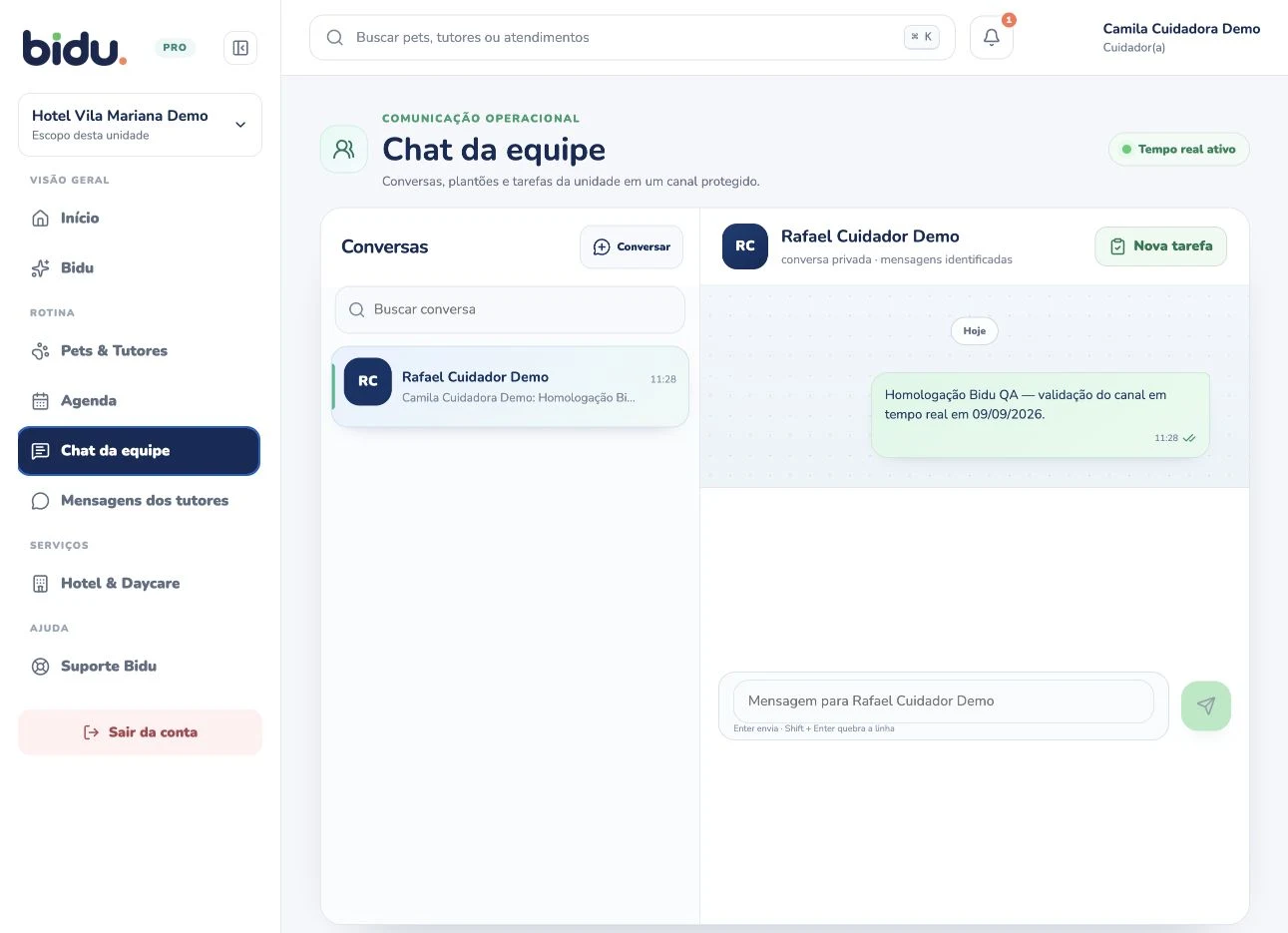Open Suporte Bidu
The height and width of the screenshot is (933, 1288).
pyautogui.click(x=140, y=666)
